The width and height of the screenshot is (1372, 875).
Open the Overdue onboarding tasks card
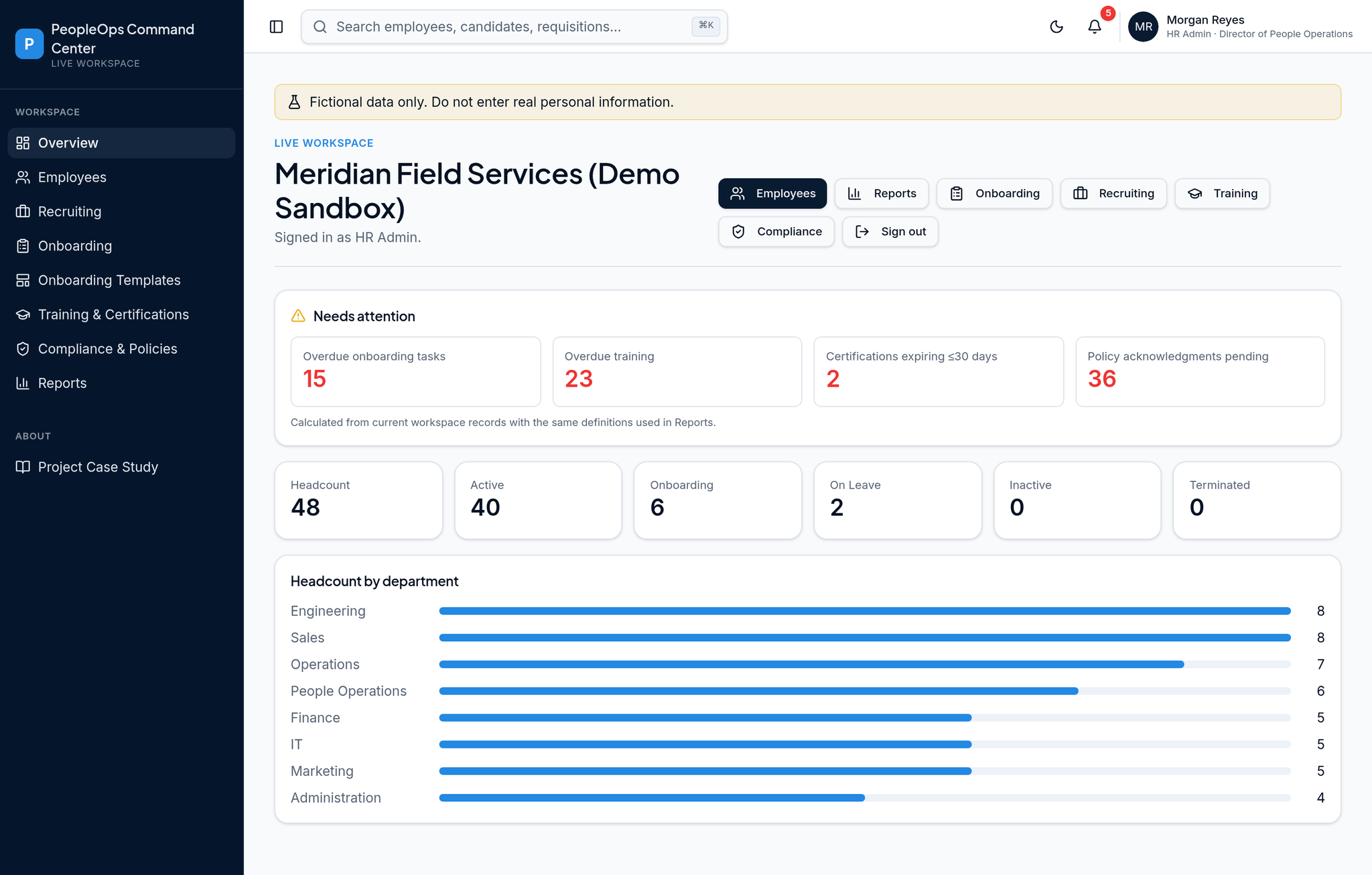pyautogui.click(x=415, y=372)
